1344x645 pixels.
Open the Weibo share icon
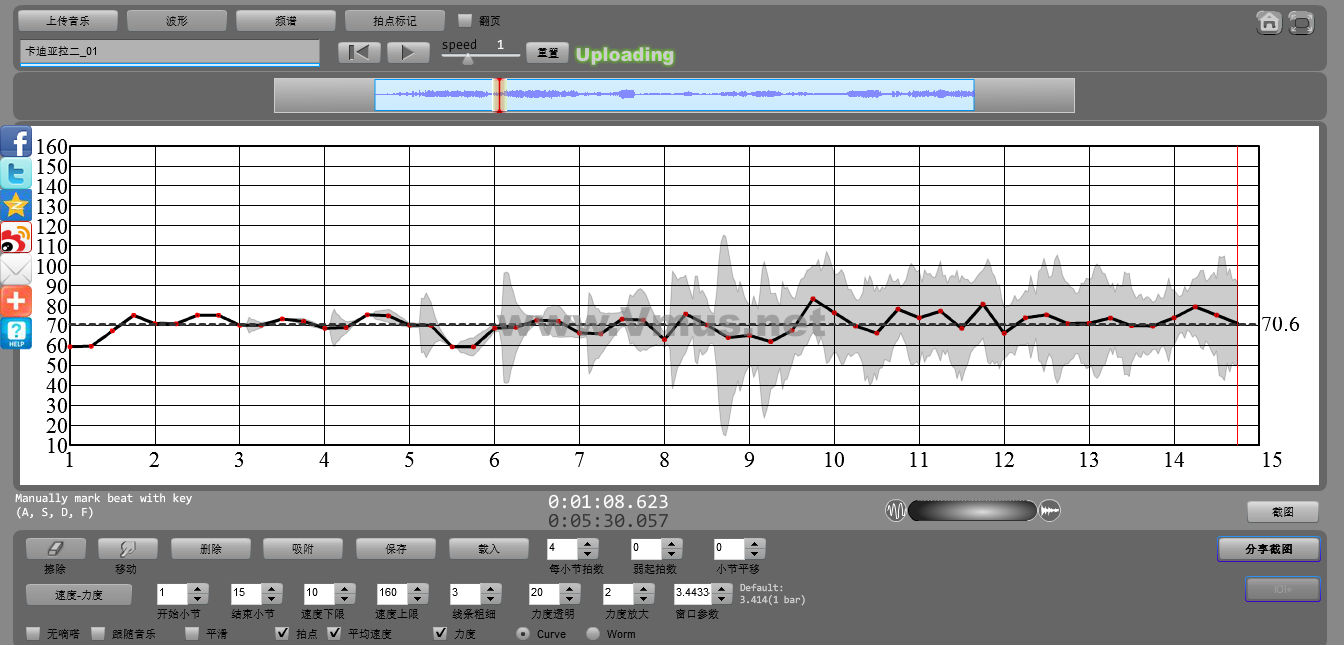click(x=16, y=238)
